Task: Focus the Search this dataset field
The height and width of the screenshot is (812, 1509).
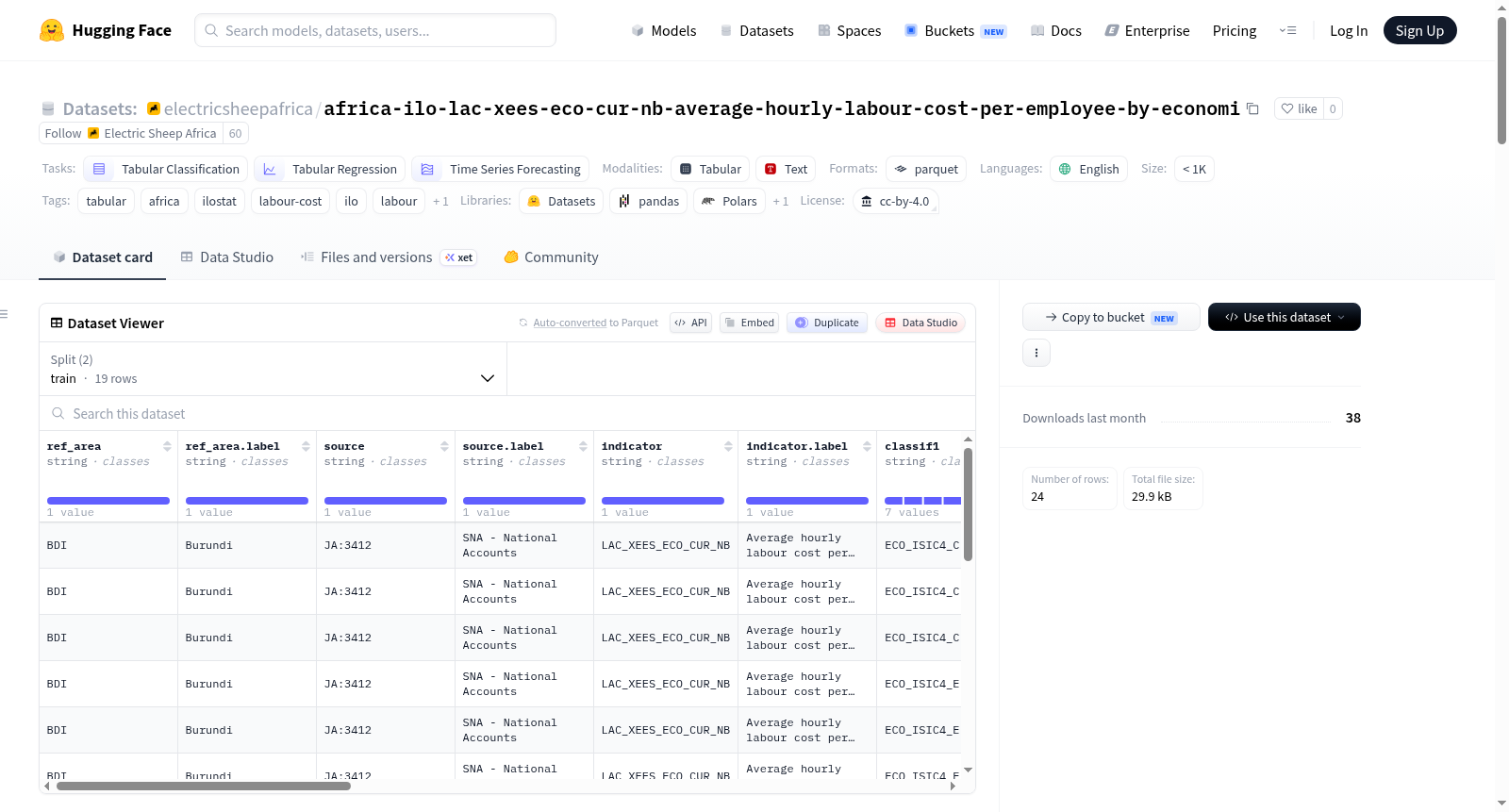Action: pos(507,413)
